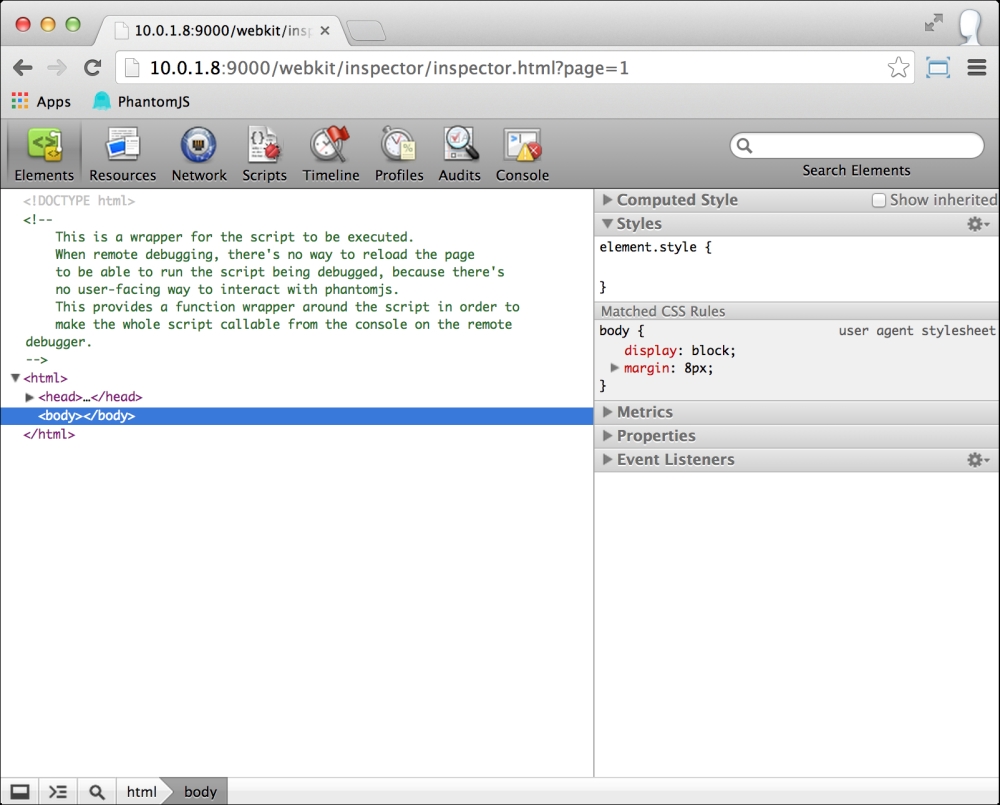
Task: Click the element.style rule
Action: tap(655, 247)
